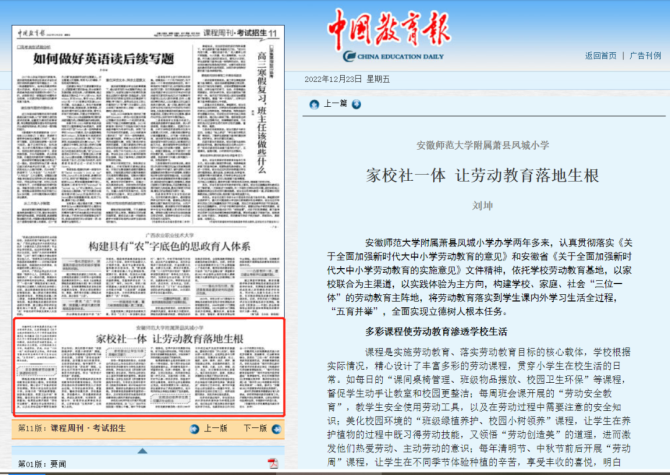670x475 pixels.
Task: Open 第01版:要闻 page entry
Action: tap(42, 464)
